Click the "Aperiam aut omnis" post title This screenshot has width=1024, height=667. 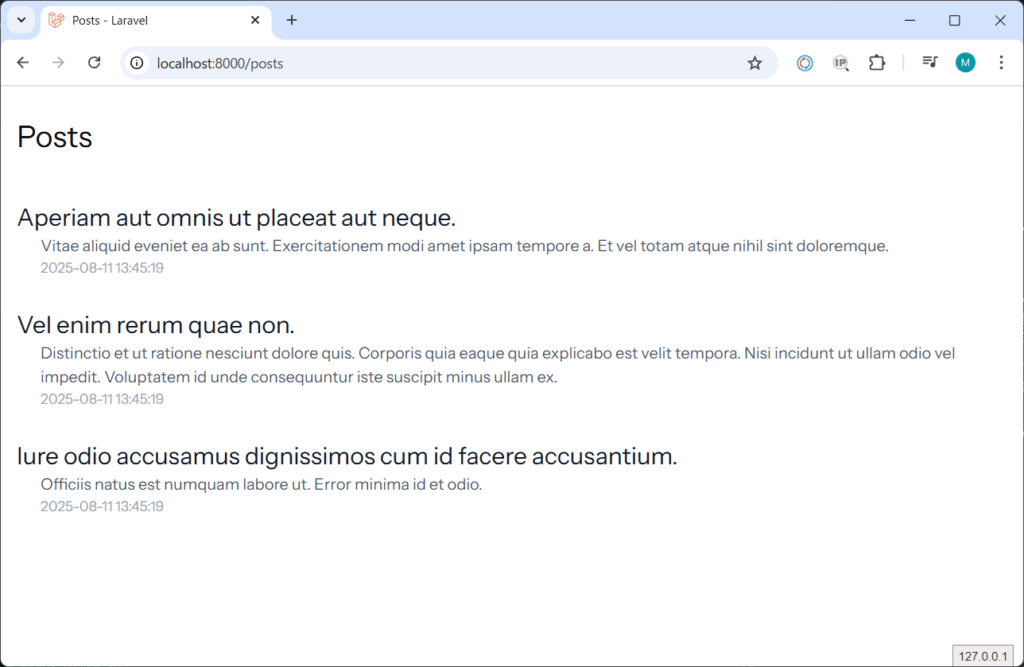236,217
